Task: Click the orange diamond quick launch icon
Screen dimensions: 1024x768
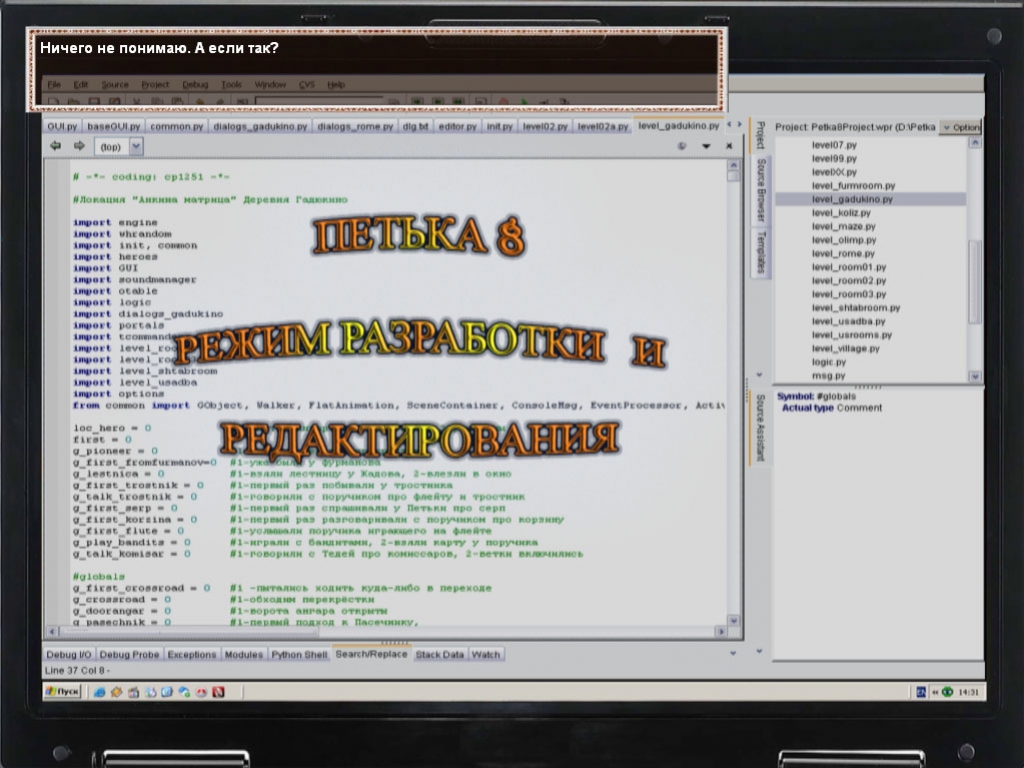Action: click(x=116, y=692)
